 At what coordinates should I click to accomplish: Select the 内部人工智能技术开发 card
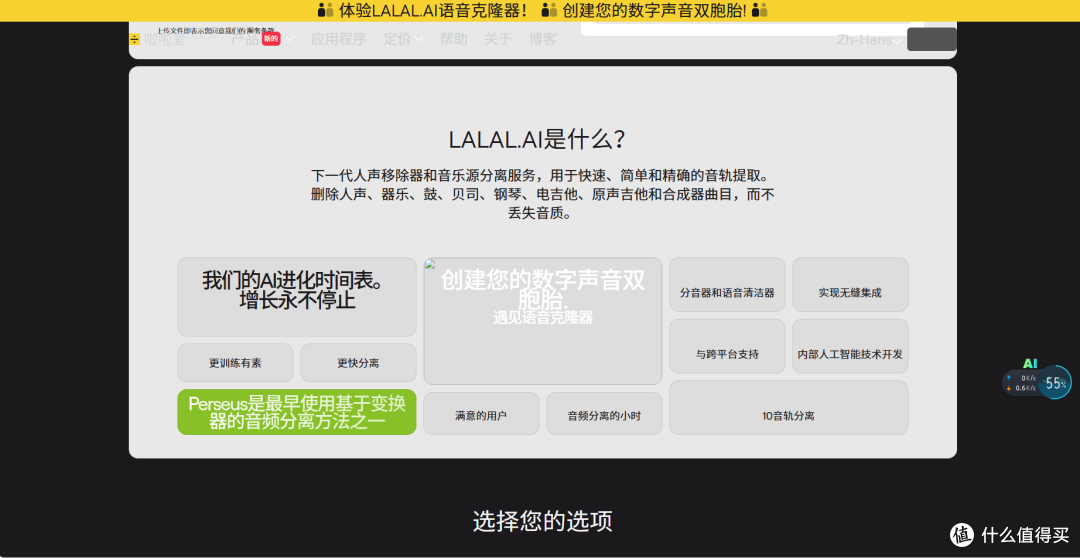coord(850,347)
